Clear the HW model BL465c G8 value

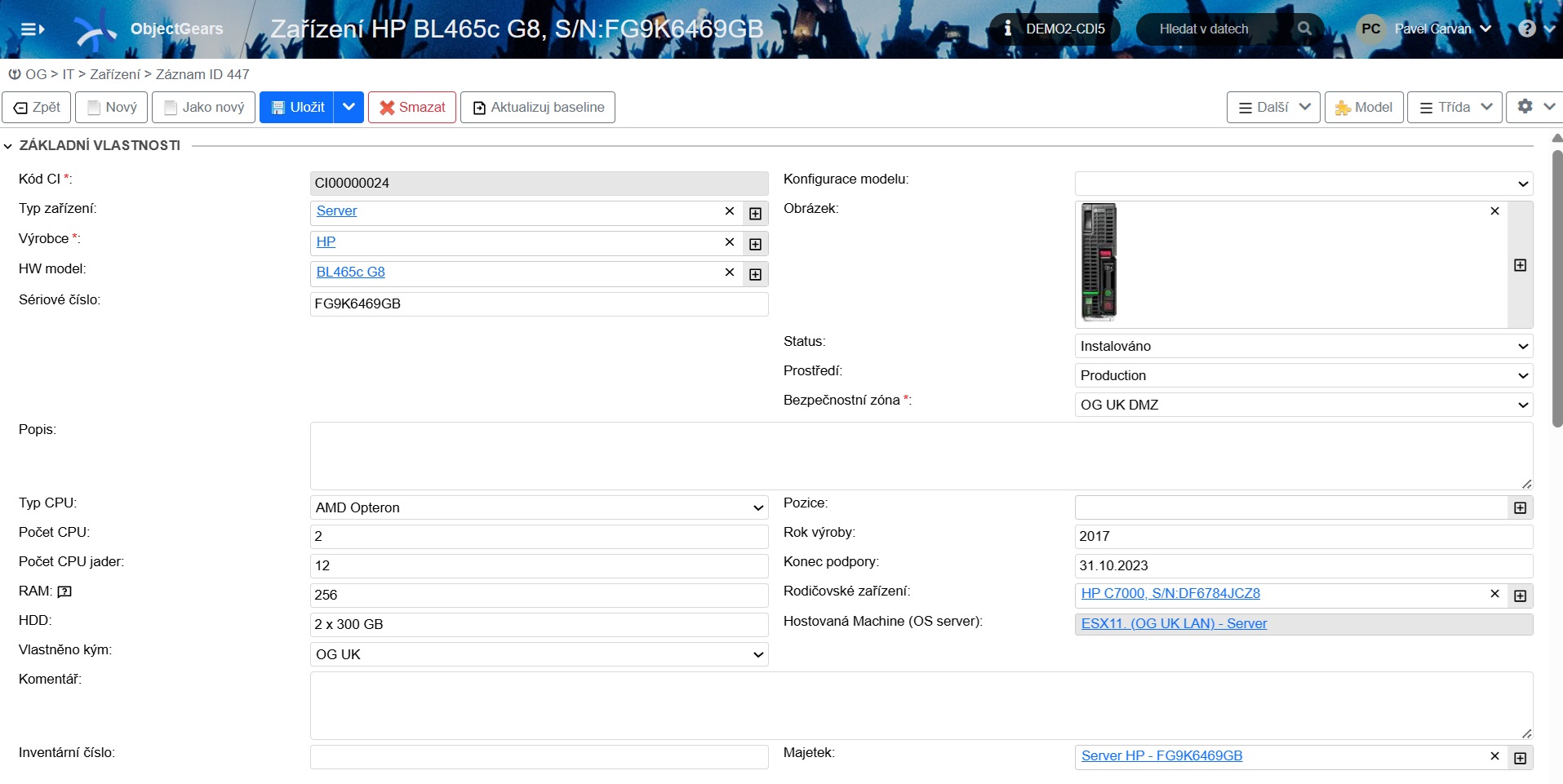(x=730, y=272)
